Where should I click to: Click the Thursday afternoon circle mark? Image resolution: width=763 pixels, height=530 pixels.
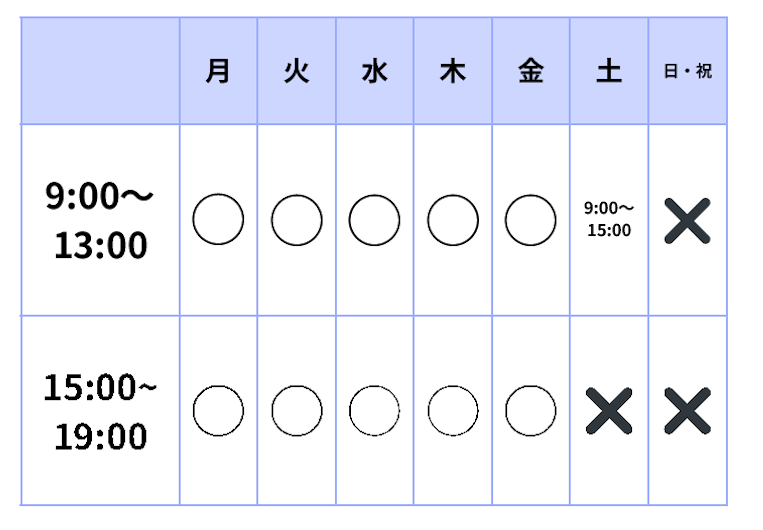(x=453, y=411)
